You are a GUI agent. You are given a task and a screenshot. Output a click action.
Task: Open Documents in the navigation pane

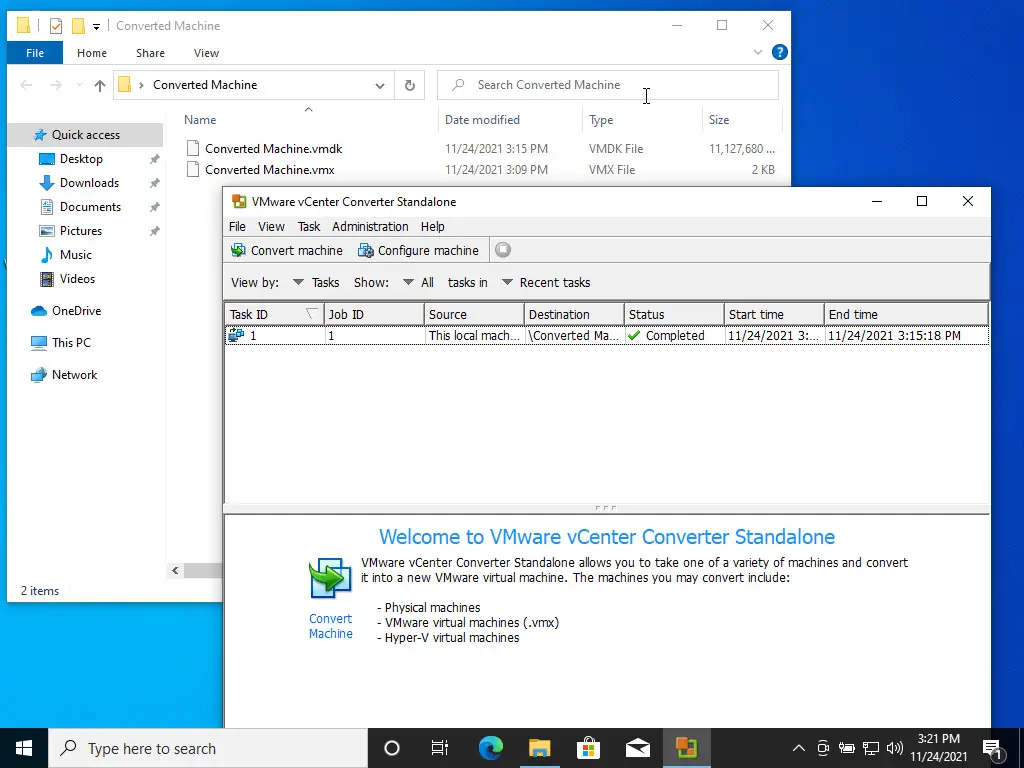tap(90, 207)
